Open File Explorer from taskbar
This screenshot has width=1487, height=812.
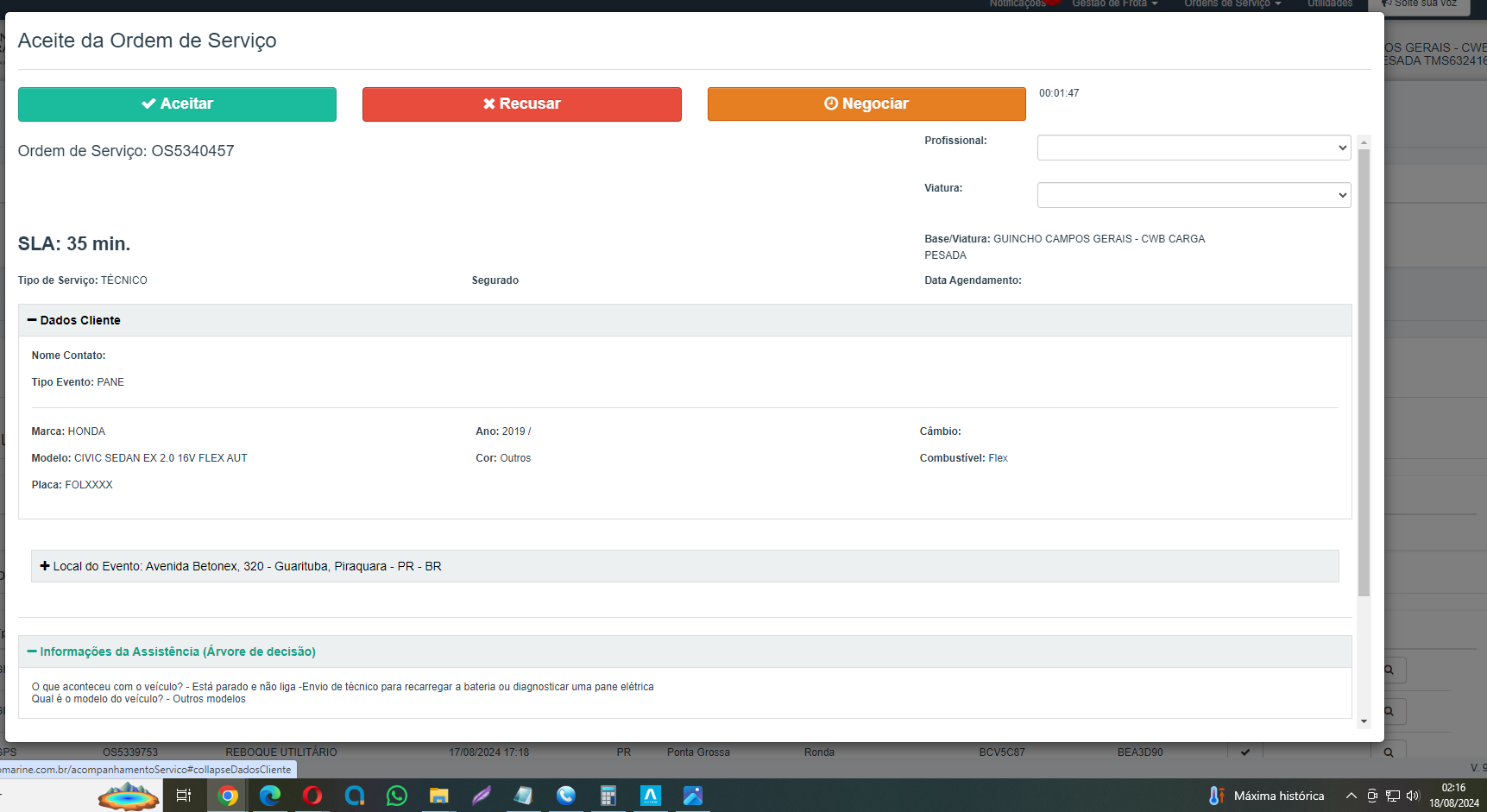click(x=439, y=796)
